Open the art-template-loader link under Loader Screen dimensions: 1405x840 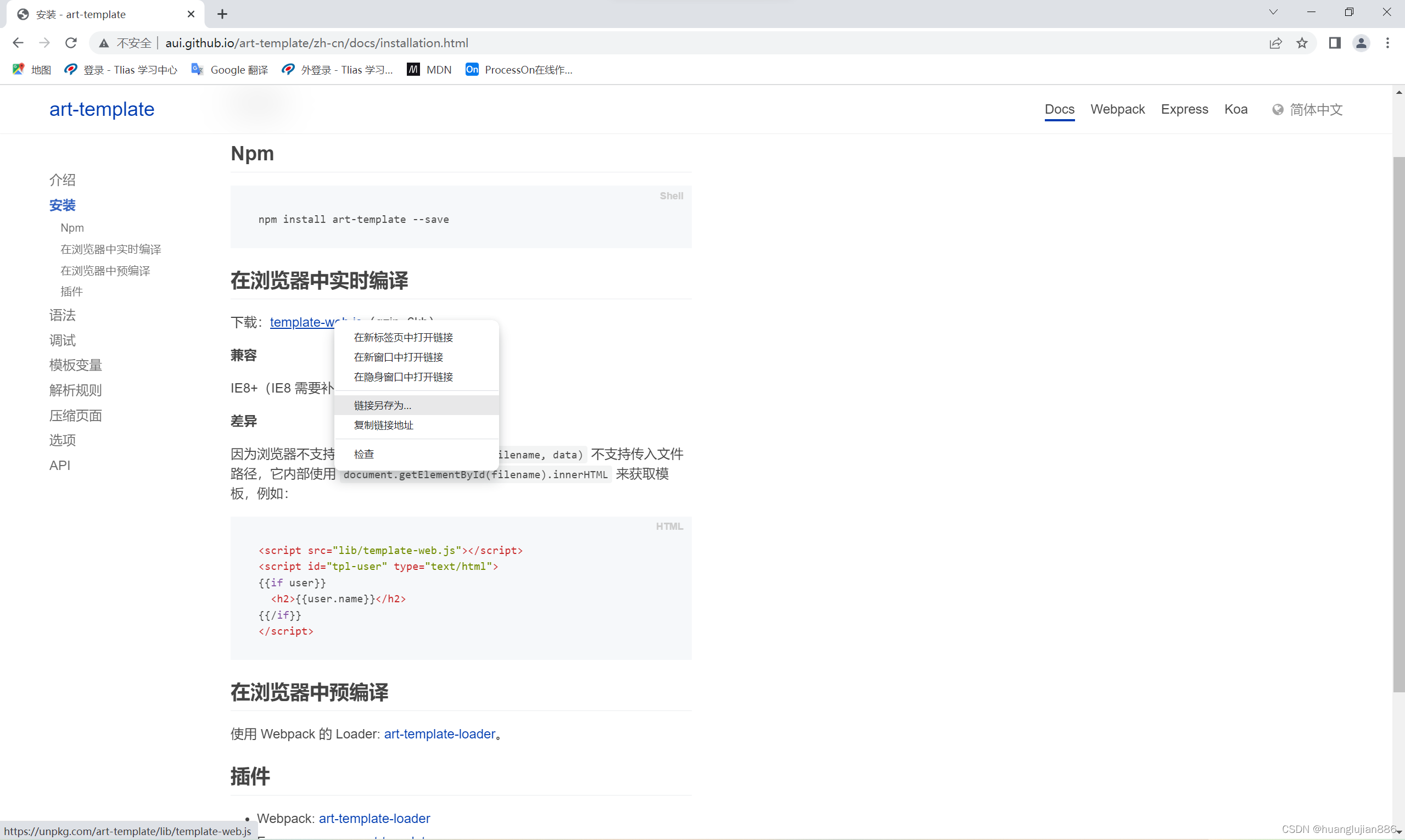pyautogui.click(x=439, y=733)
